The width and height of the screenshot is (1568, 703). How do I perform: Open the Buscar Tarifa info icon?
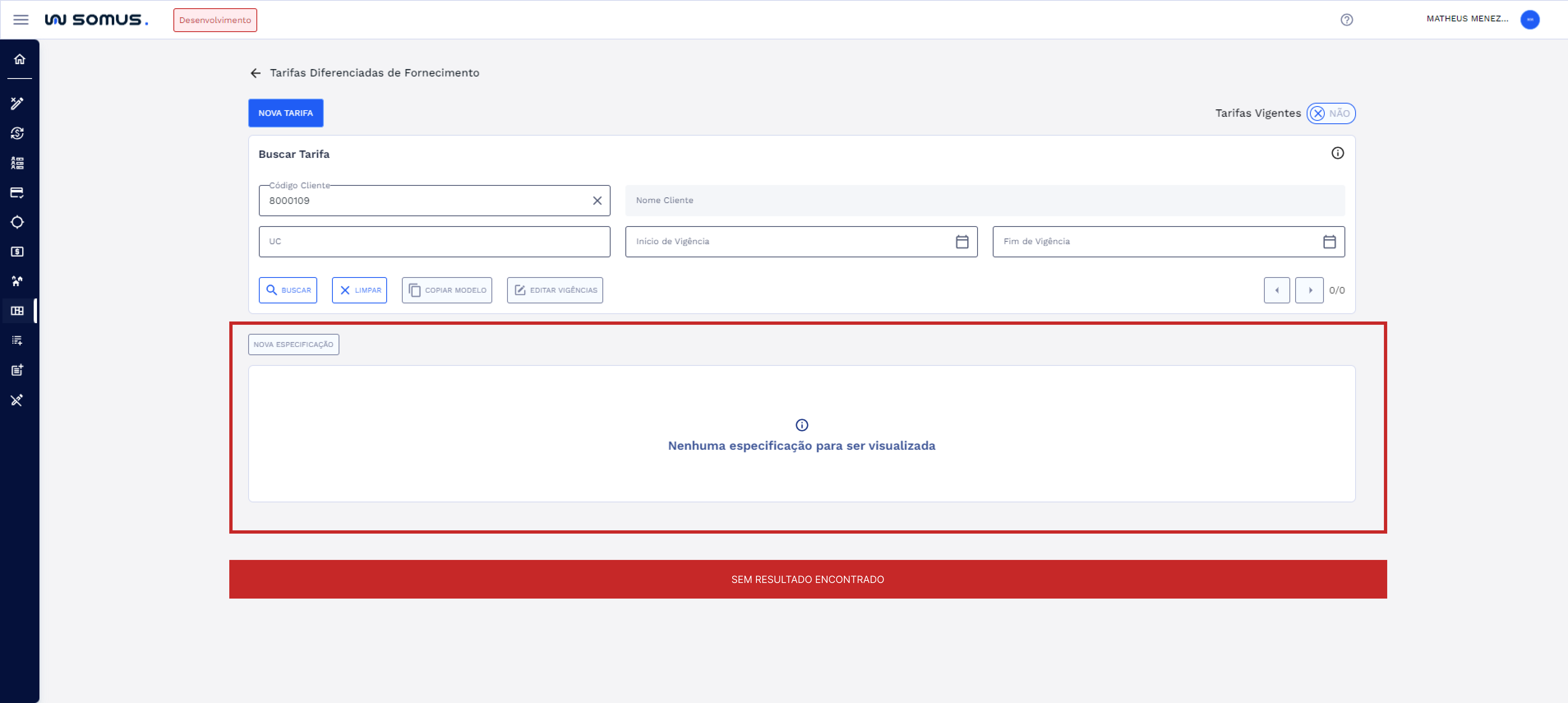pos(1337,153)
